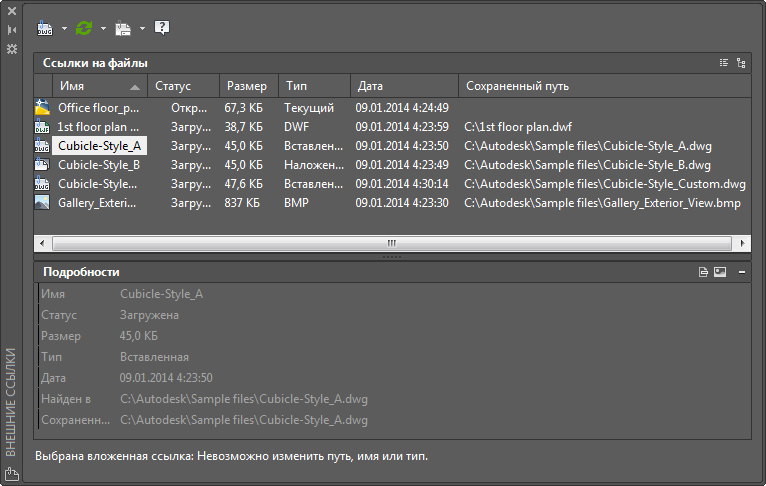
Task: Sort by the Размер column header
Action: (249, 86)
